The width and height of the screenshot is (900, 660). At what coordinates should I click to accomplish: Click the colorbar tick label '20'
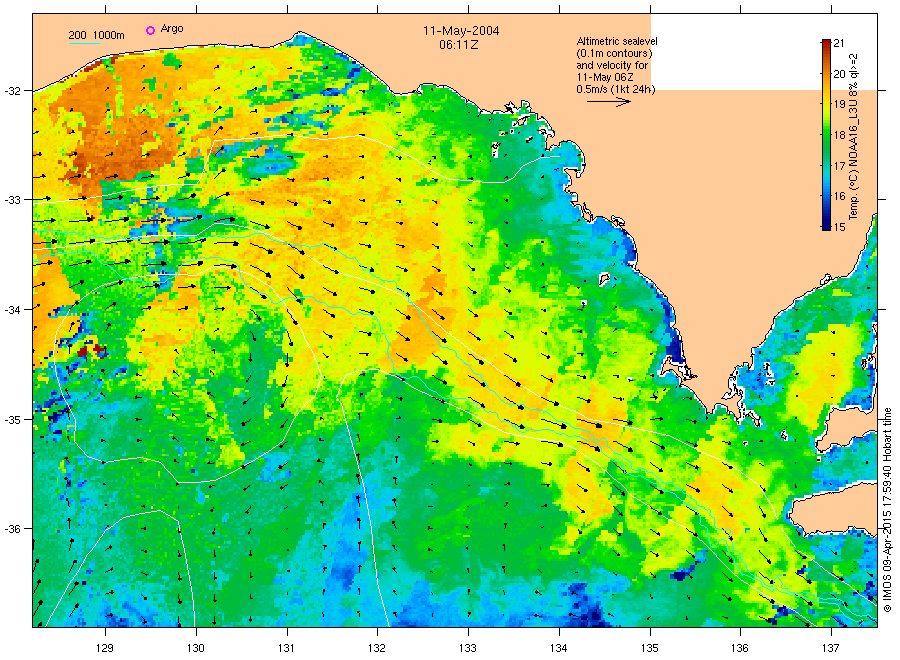click(x=839, y=74)
